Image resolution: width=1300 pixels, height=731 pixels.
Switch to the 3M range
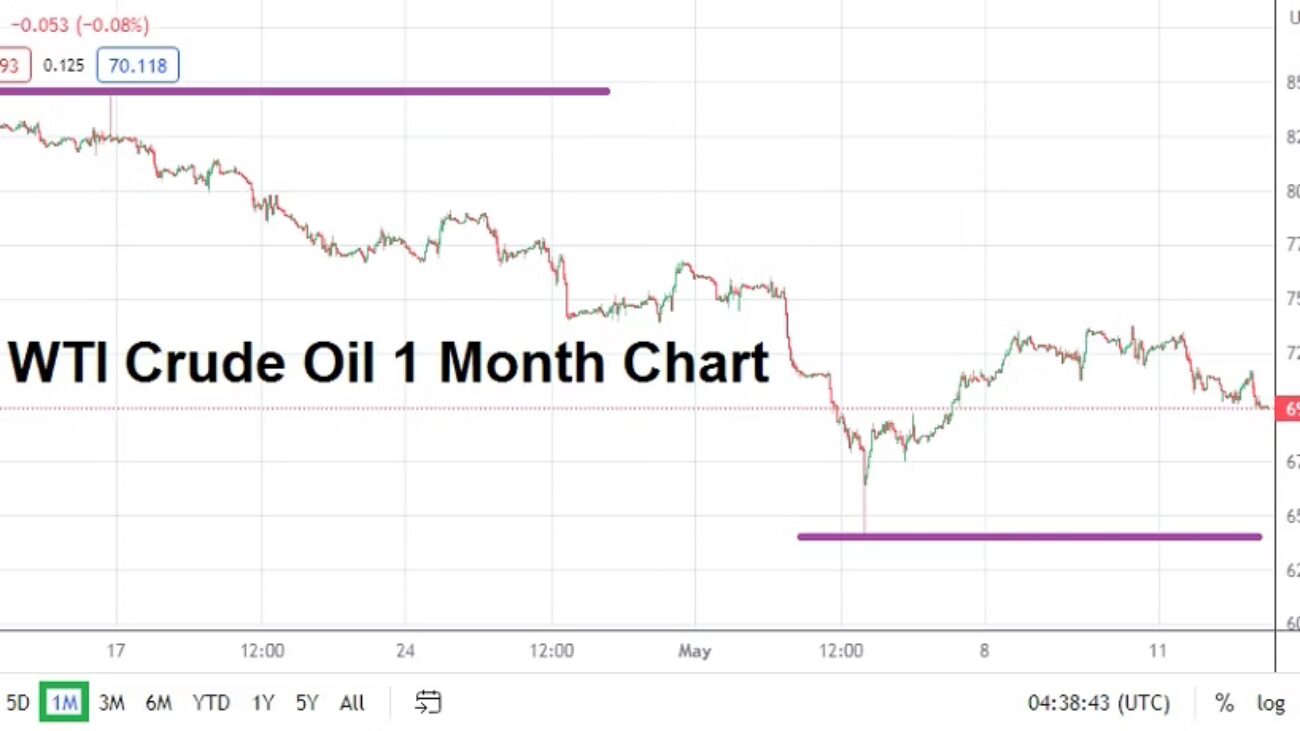pos(111,703)
